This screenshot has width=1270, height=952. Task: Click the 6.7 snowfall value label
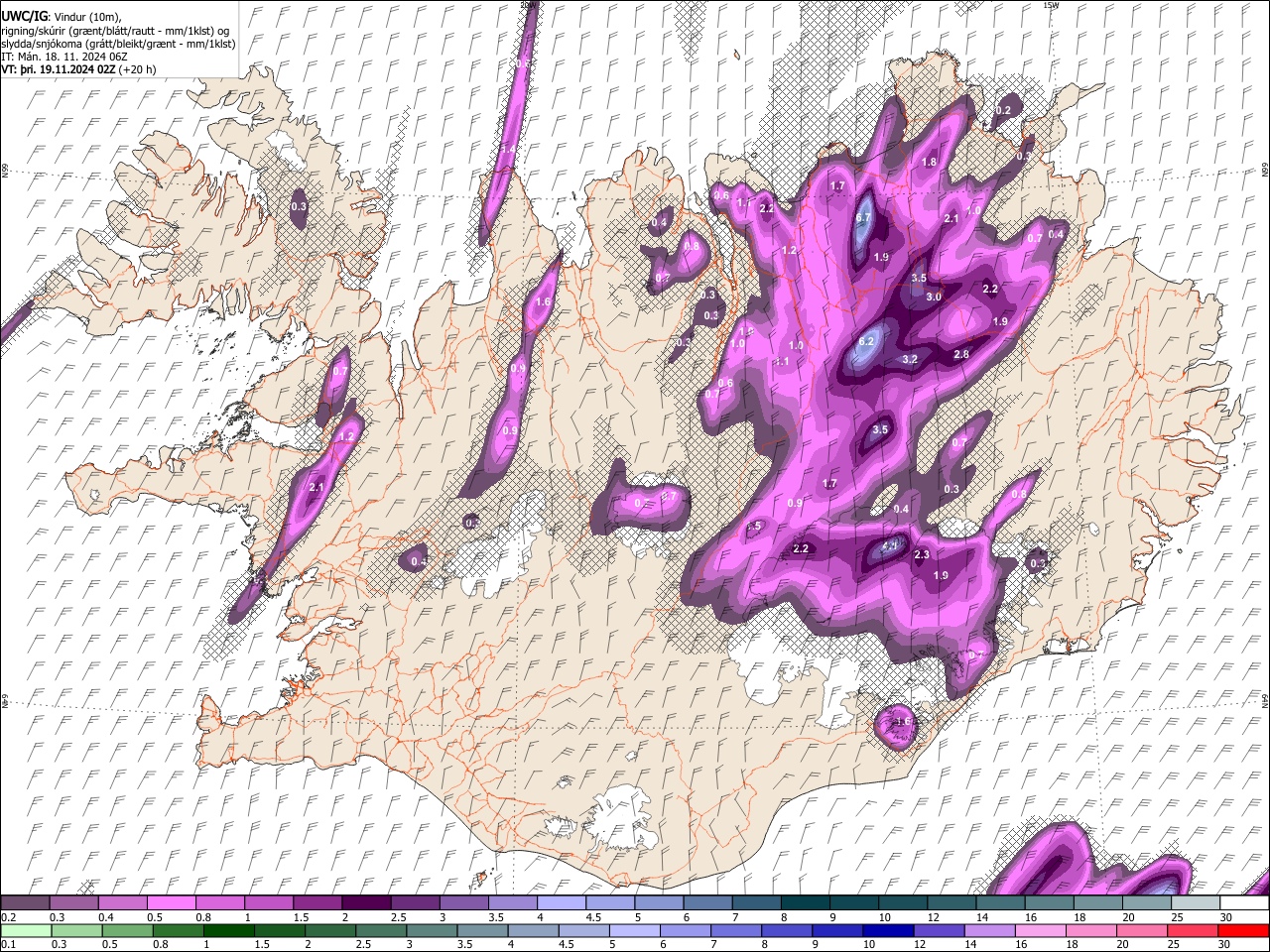click(863, 218)
